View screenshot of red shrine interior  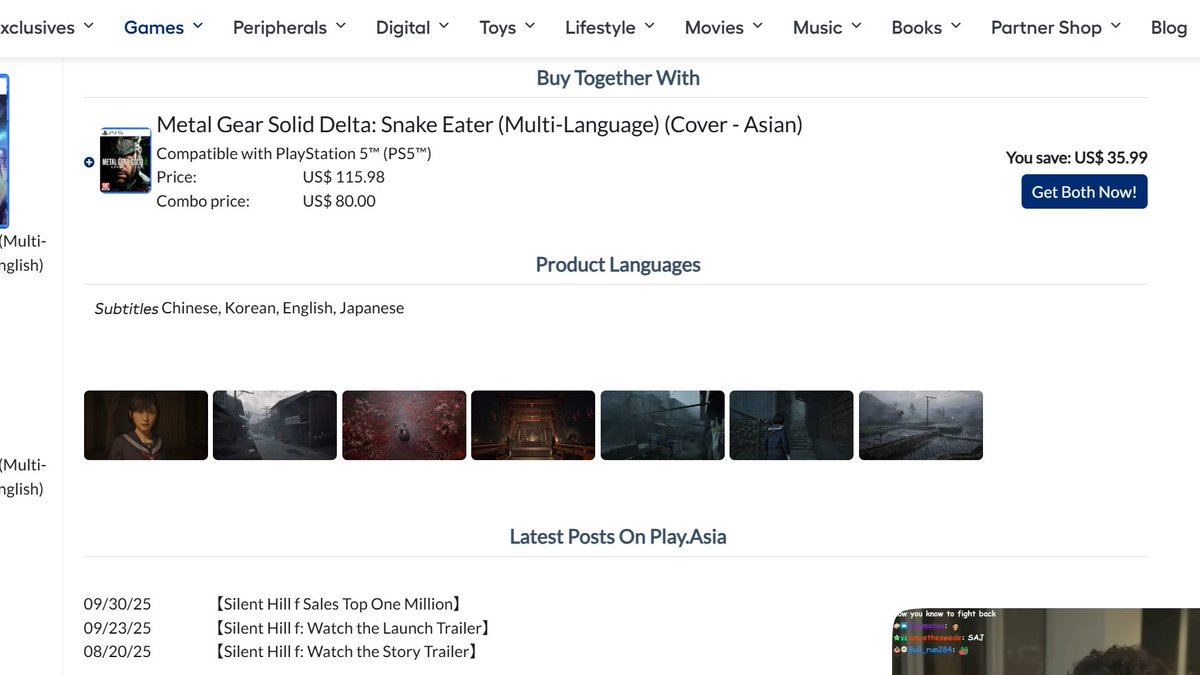(x=533, y=425)
